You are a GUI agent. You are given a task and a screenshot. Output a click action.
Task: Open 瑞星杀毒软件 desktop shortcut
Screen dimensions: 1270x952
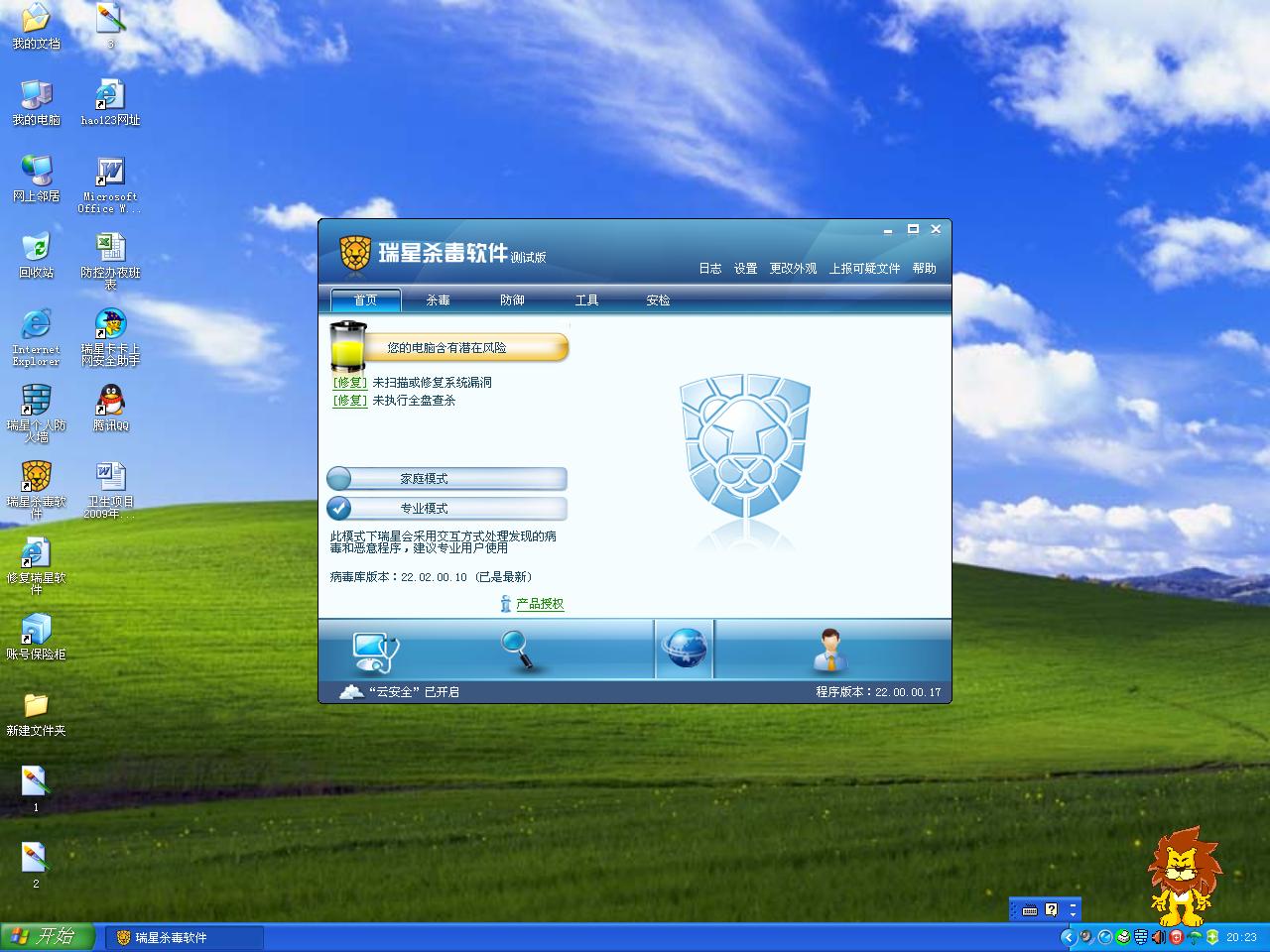[37, 490]
